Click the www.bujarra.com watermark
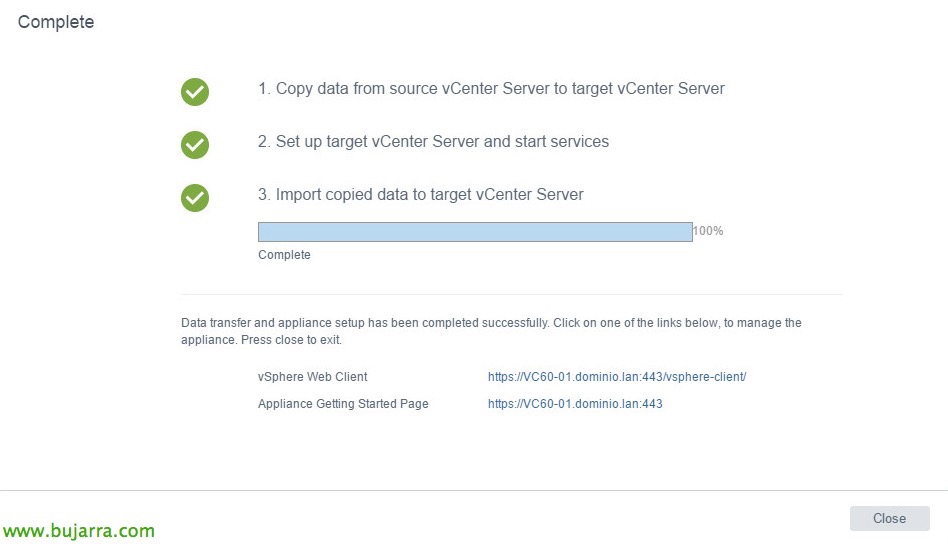Screen dimensions: 948x544 (78, 531)
